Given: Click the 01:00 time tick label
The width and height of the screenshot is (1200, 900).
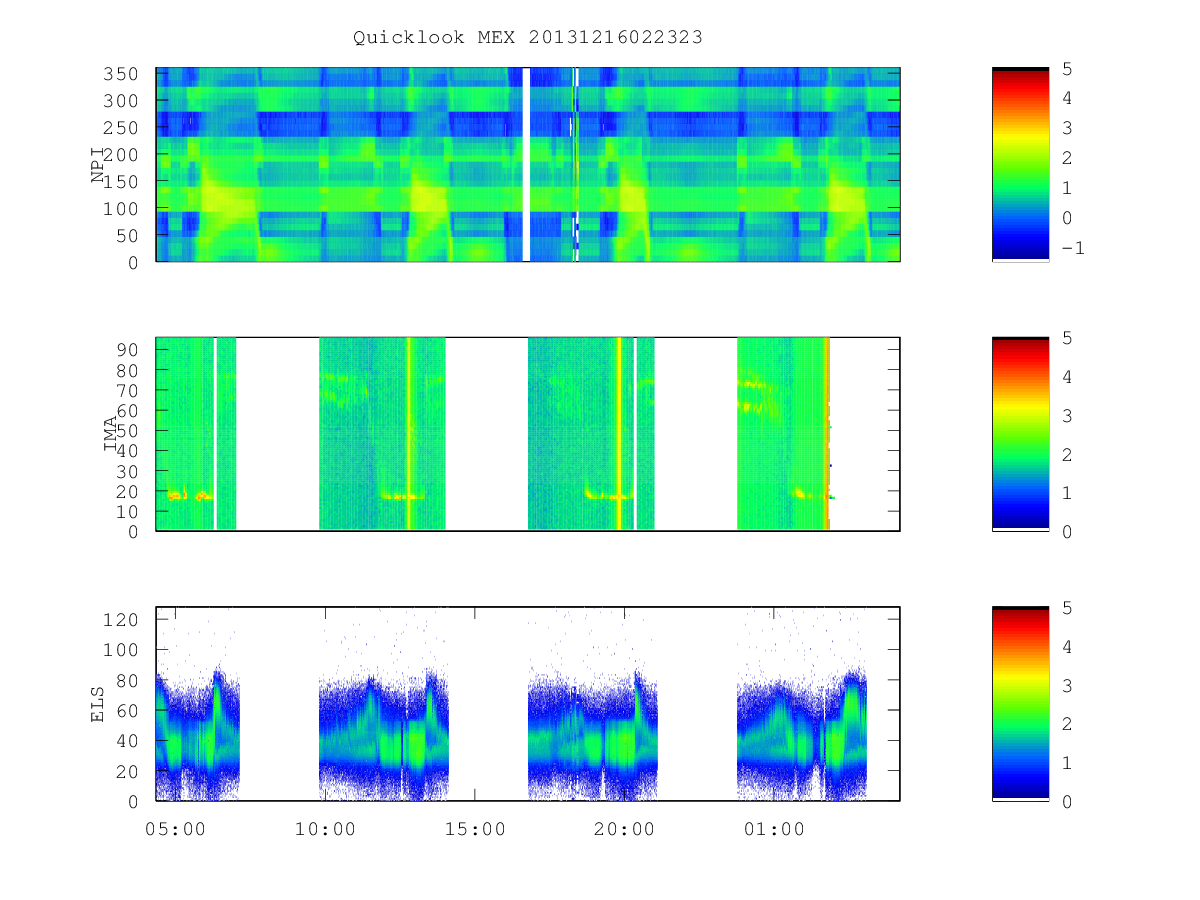Looking at the screenshot, I should point(773,829).
